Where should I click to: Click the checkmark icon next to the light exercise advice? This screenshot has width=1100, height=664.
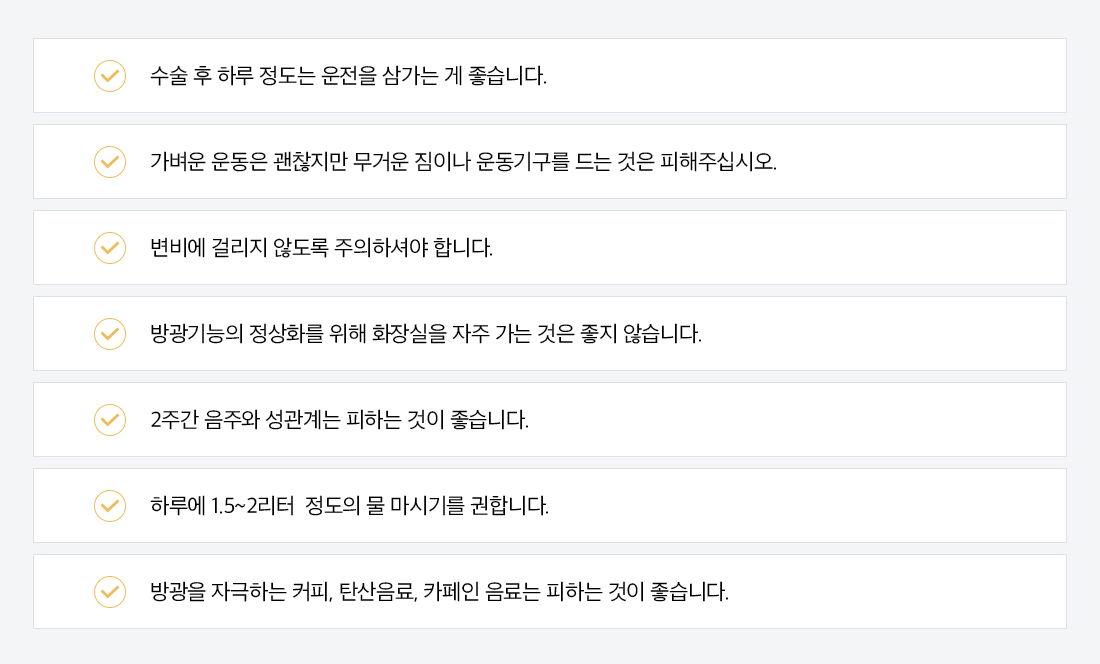pyautogui.click(x=110, y=162)
